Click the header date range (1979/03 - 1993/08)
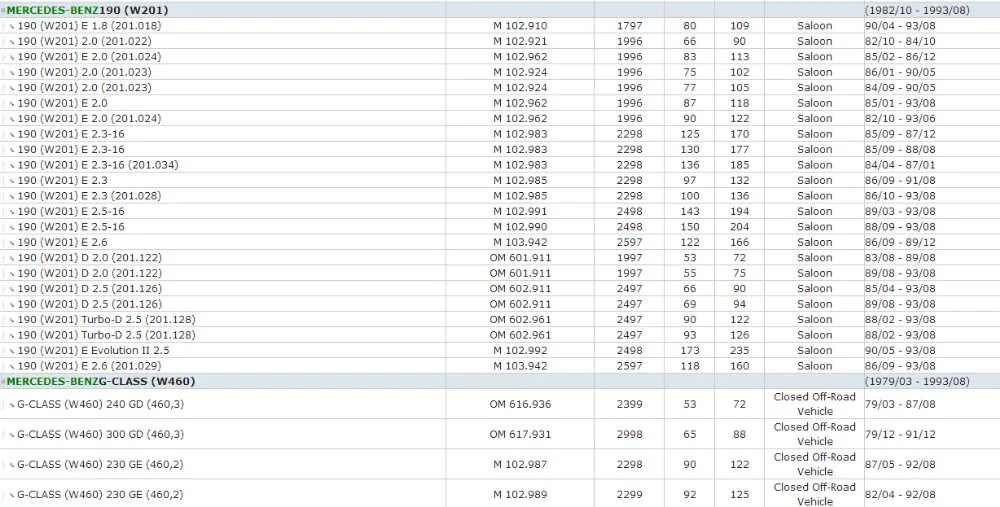The image size is (1000, 507). [x=917, y=381]
